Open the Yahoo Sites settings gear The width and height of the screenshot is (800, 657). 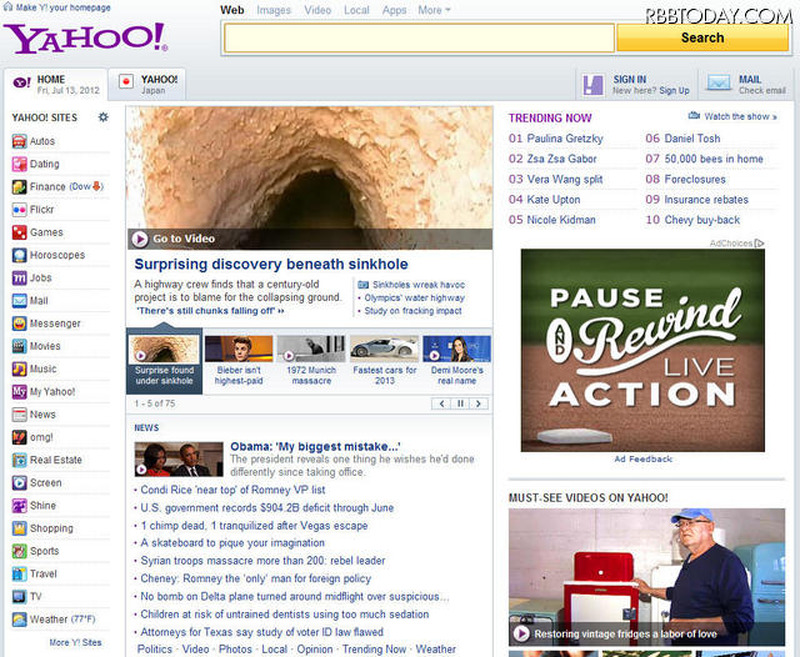click(x=103, y=118)
